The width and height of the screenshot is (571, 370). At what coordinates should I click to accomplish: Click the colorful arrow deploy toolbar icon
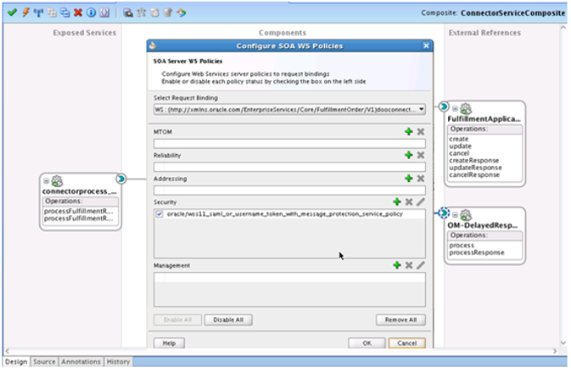coord(181,13)
